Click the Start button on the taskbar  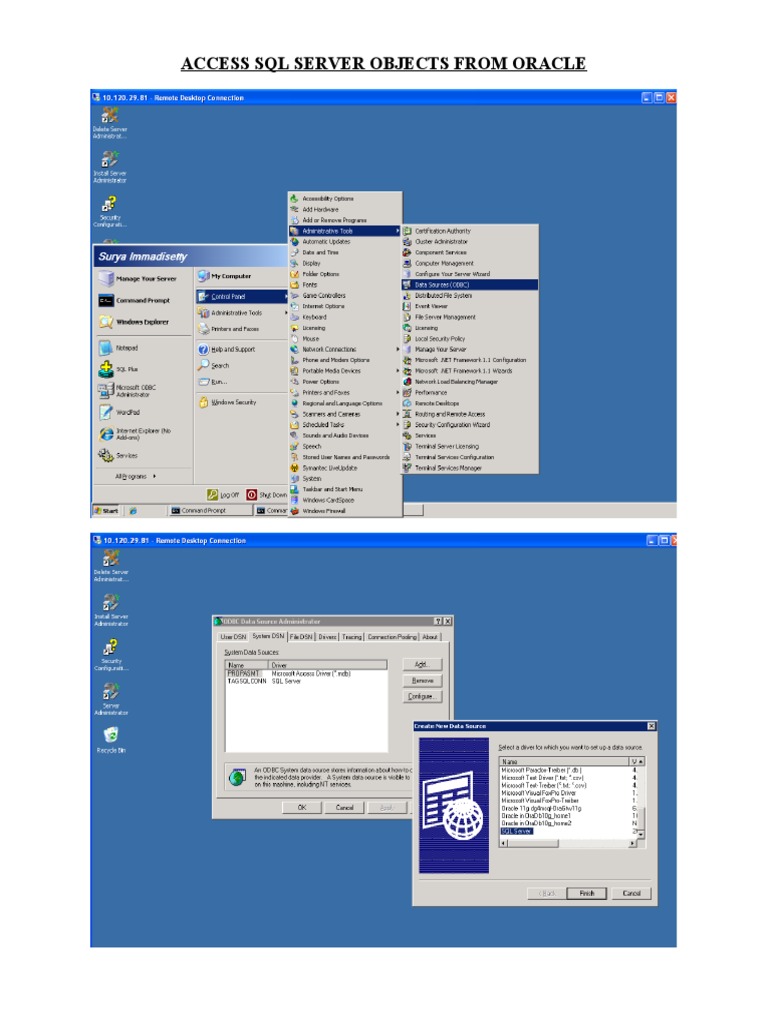106,511
